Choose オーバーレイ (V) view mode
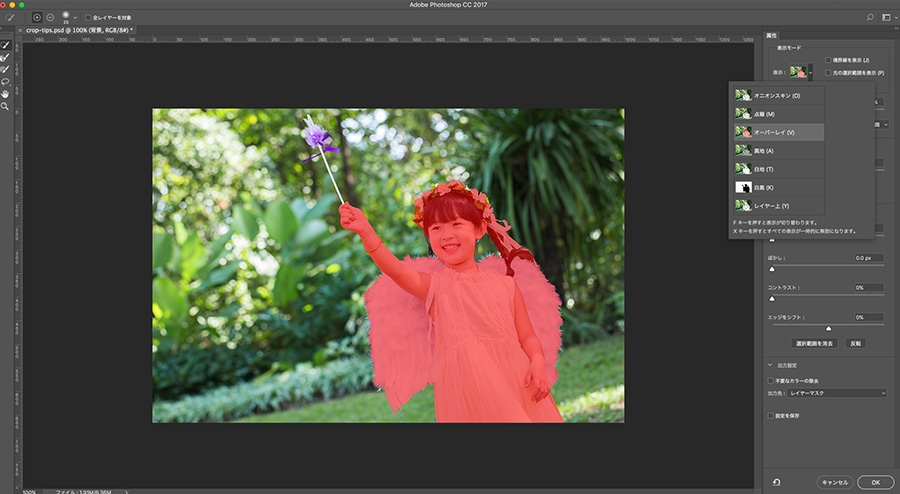 [x=779, y=133]
